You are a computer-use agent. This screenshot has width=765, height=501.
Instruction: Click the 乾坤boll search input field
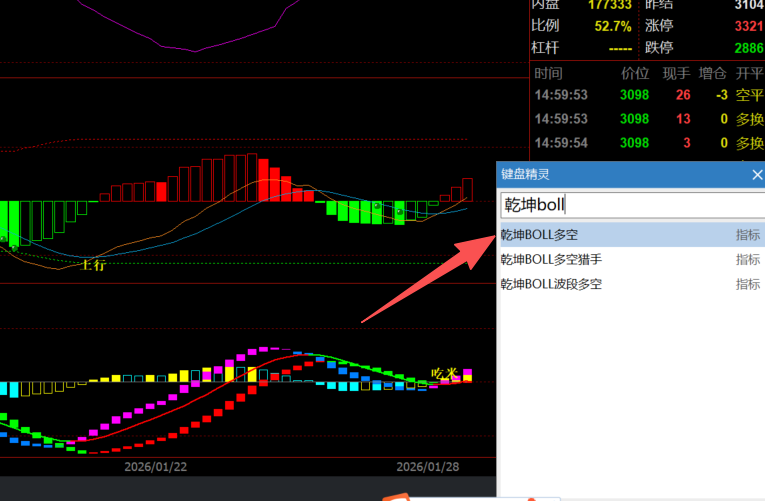tap(630, 205)
